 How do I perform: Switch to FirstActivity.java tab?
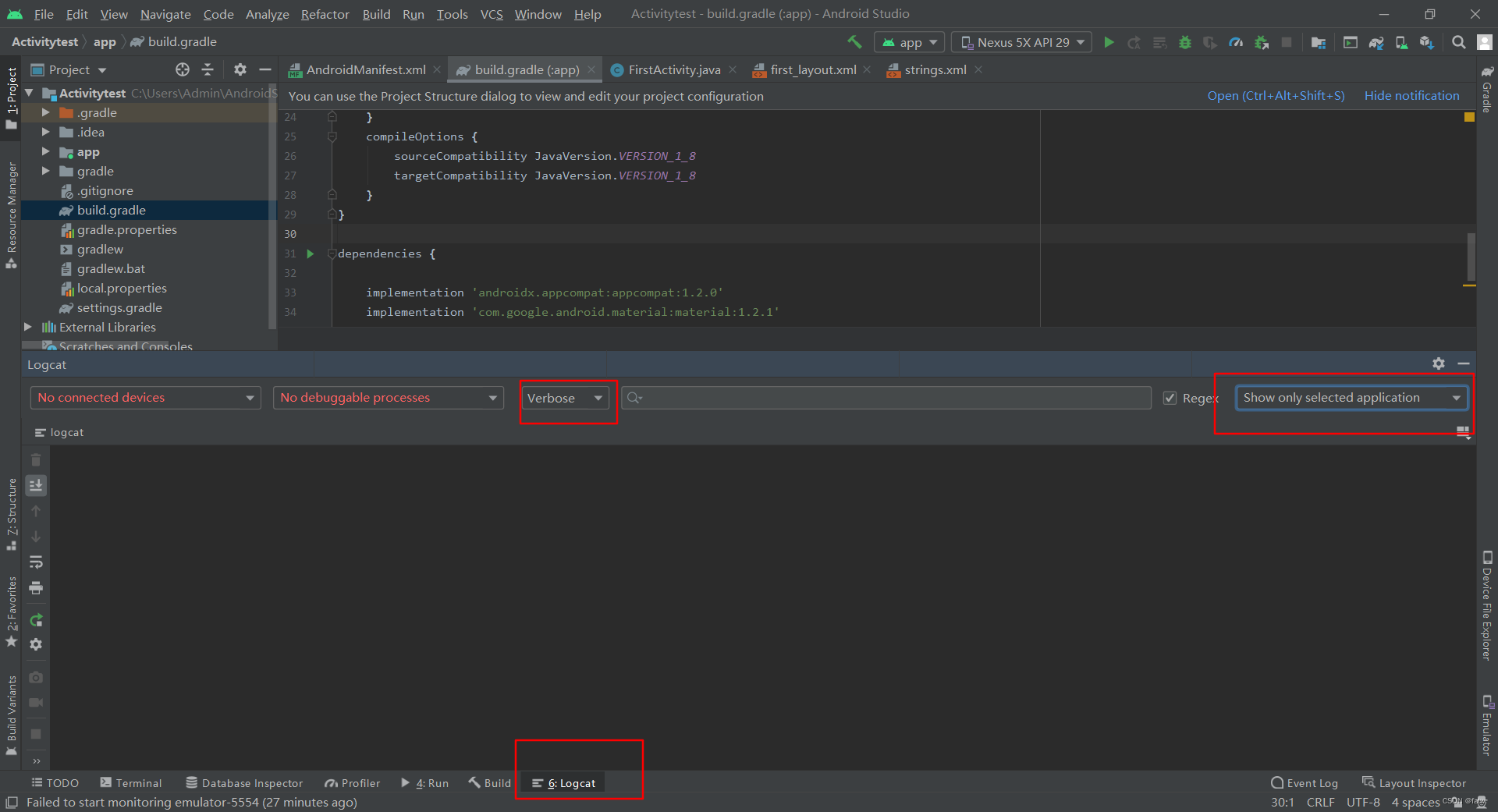[674, 69]
